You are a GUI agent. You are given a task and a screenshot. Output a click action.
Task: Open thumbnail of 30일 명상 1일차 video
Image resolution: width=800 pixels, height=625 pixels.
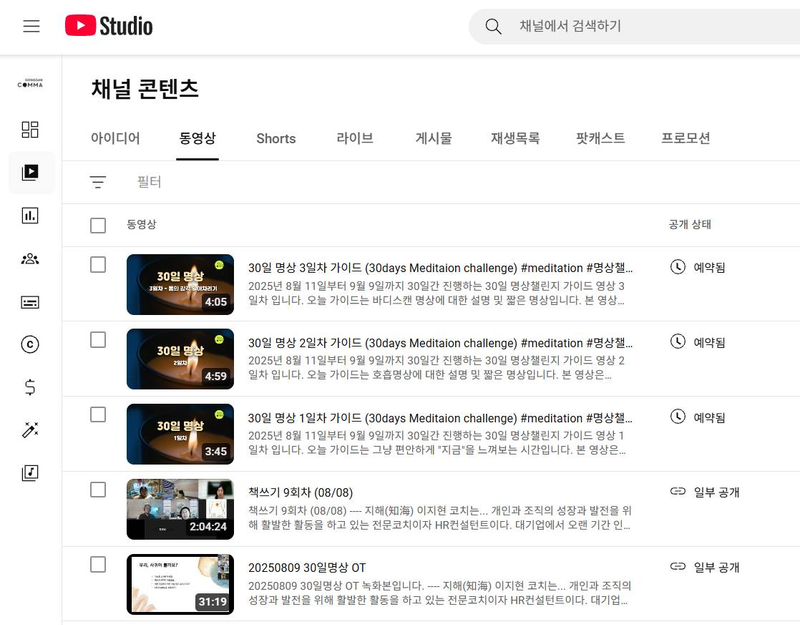(x=180, y=434)
